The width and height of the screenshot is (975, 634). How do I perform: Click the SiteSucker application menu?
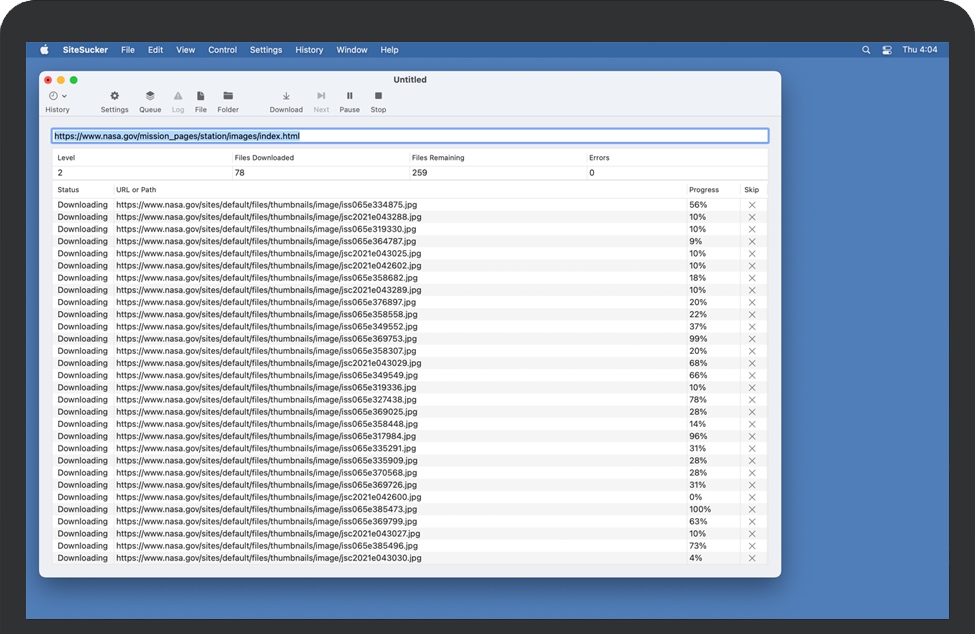pos(85,50)
